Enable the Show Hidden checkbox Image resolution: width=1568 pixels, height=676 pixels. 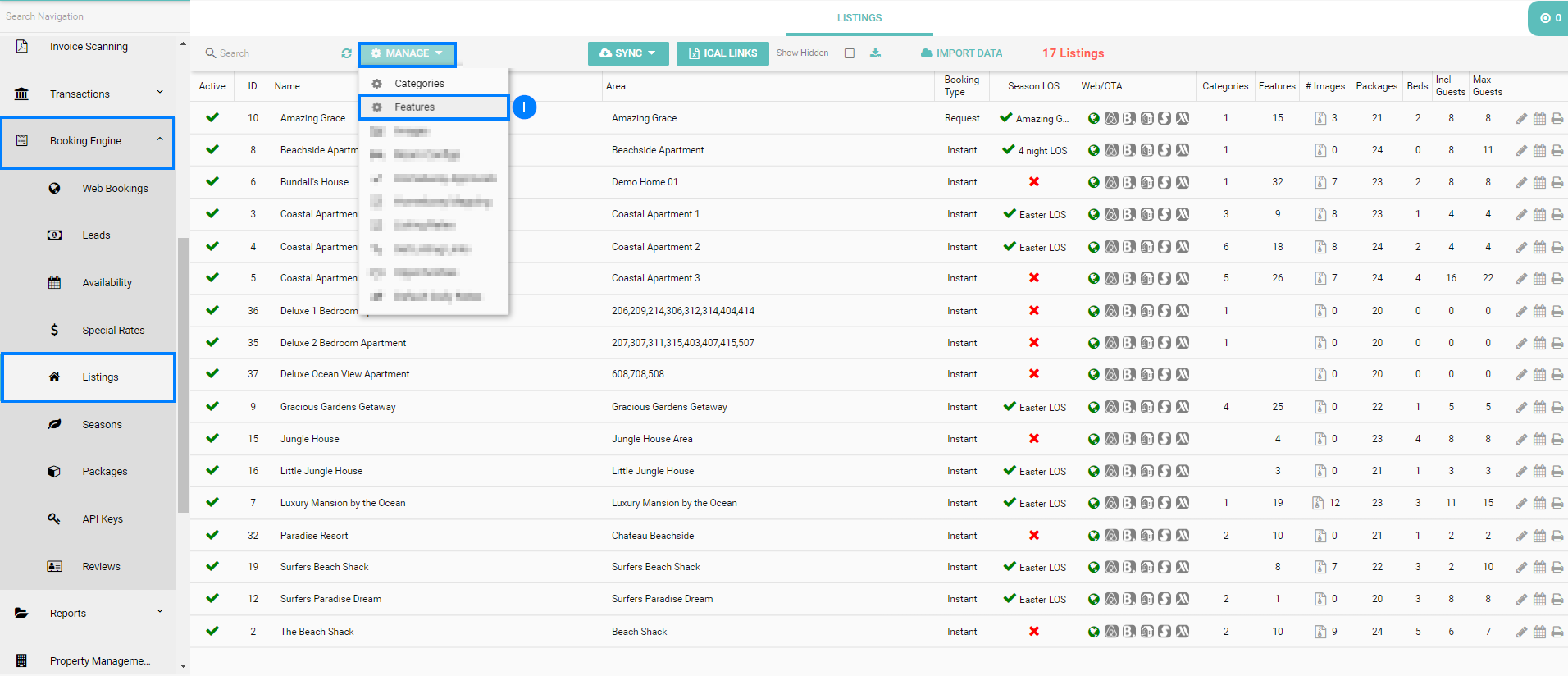(x=850, y=53)
